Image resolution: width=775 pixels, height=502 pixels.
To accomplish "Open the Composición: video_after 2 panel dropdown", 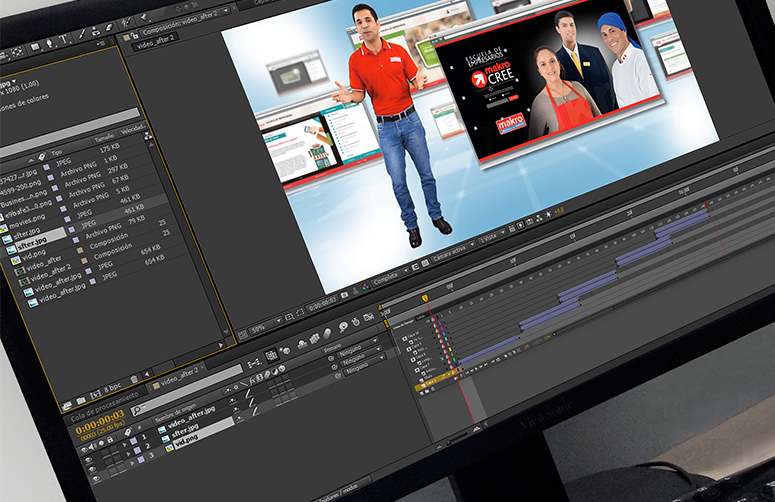I will pyautogui.click(x=225, y=10).
